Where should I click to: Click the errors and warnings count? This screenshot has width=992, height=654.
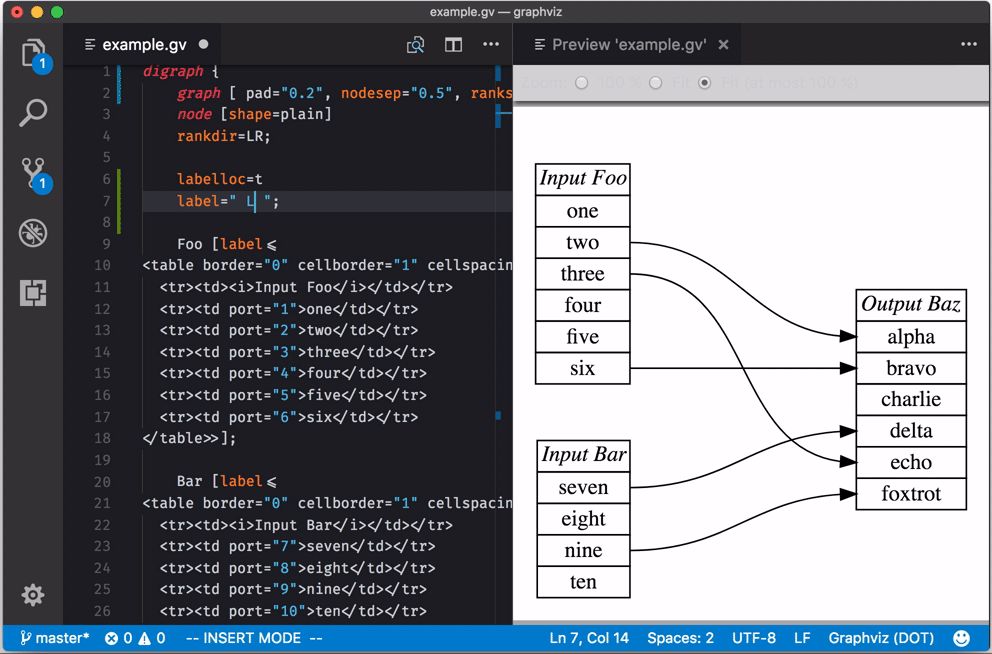point(135,638)
